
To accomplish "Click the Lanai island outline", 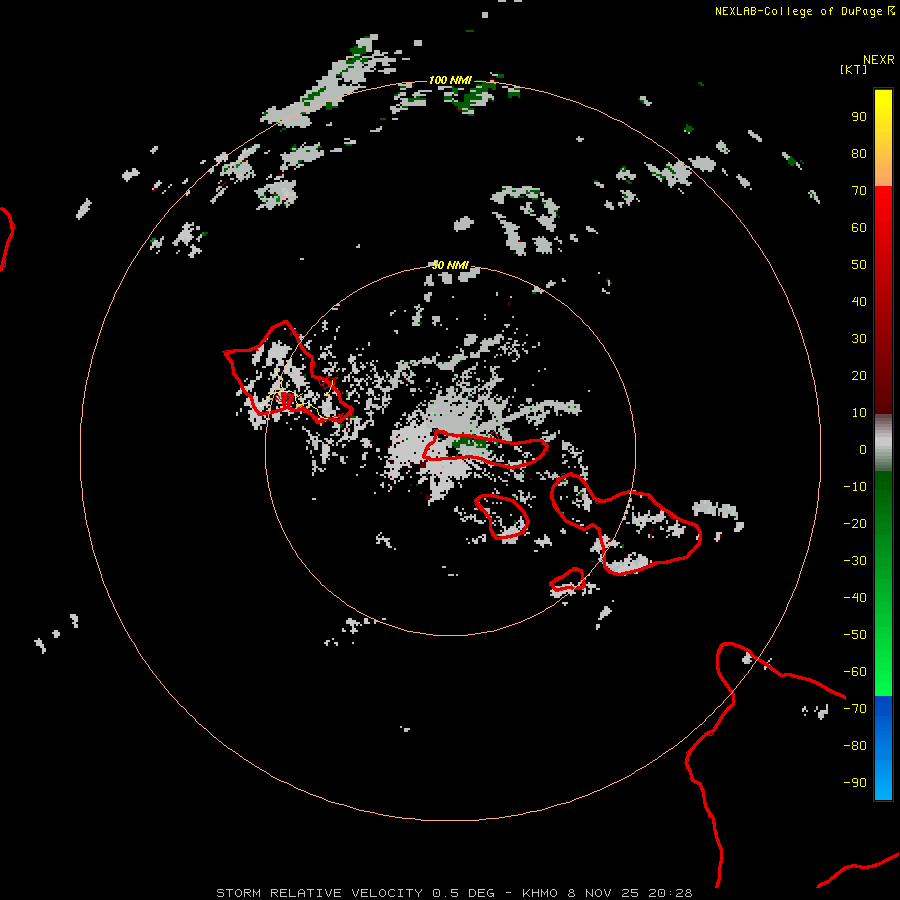I will (502, 516).
